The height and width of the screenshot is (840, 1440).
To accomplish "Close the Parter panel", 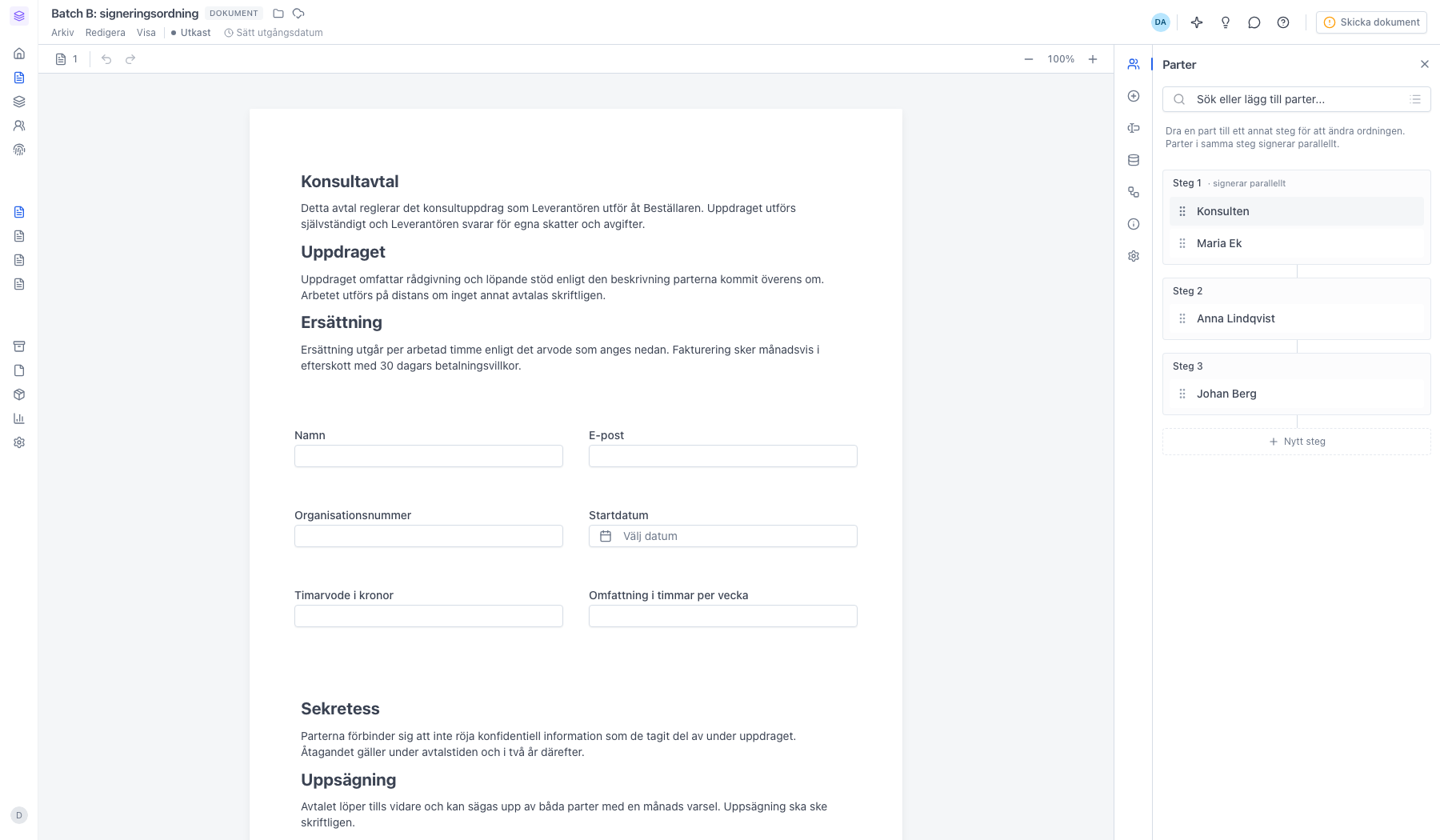I will [1425, 64].
